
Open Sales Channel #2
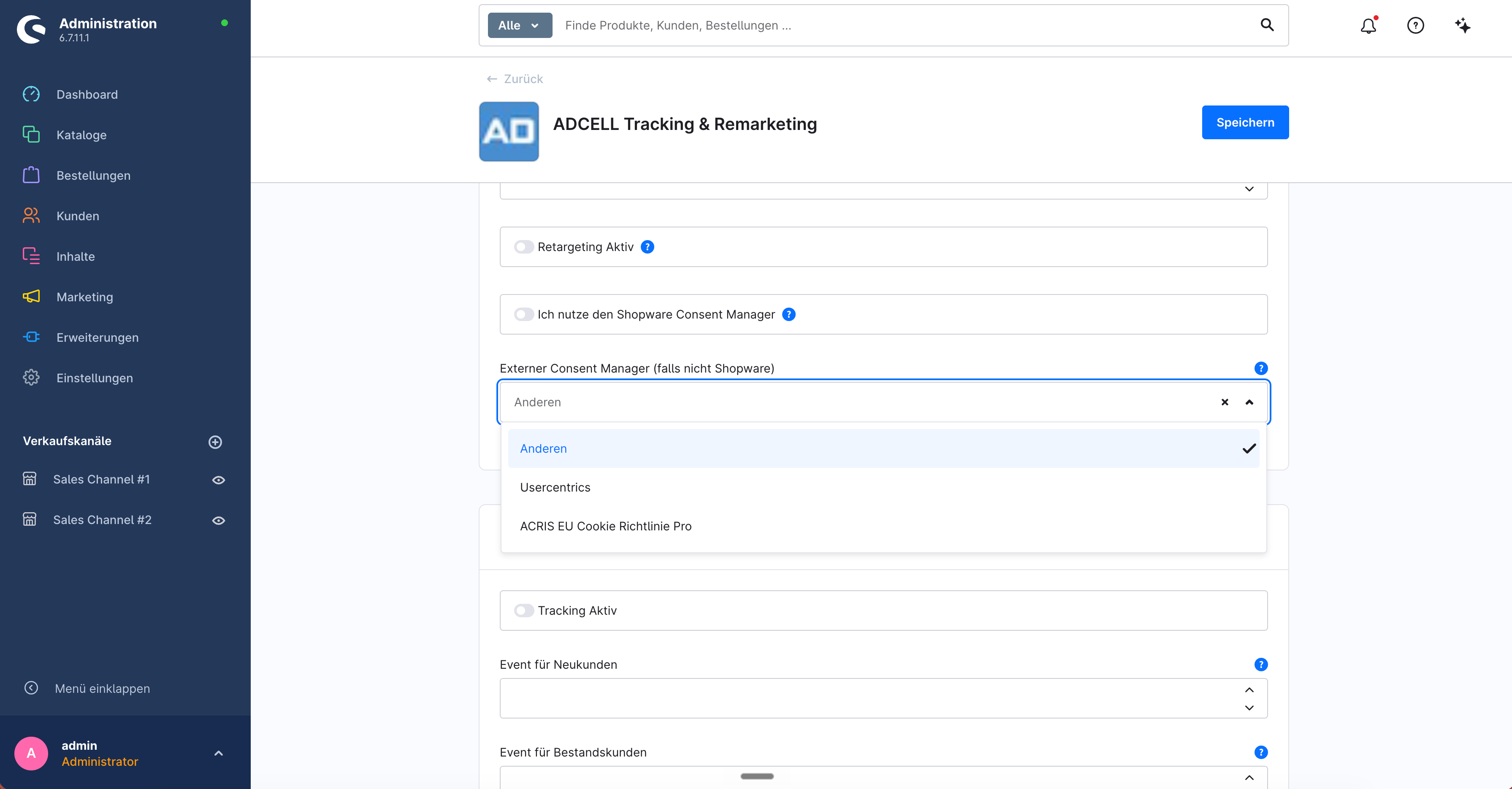click(x=102, y=520)
